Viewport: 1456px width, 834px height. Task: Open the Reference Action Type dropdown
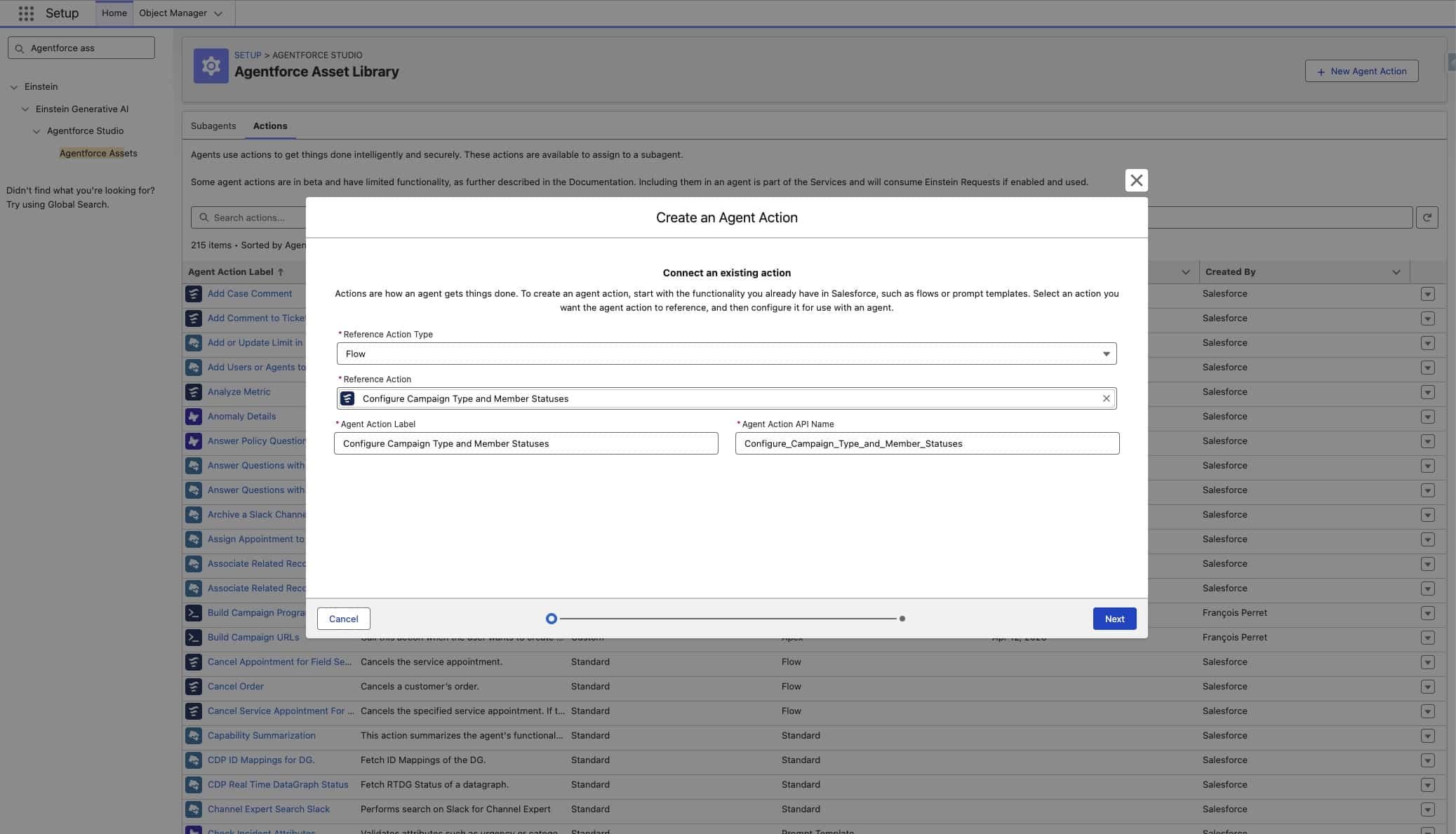(x=726, y=354)
